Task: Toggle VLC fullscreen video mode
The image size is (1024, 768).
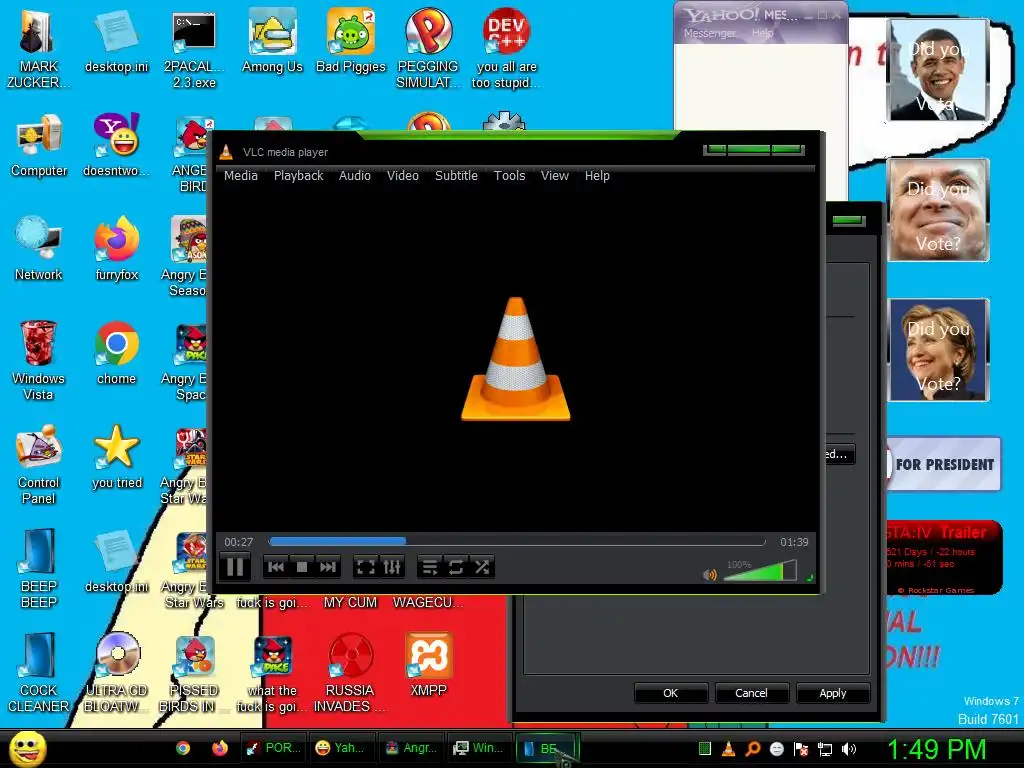Action: tap(366, 567)
